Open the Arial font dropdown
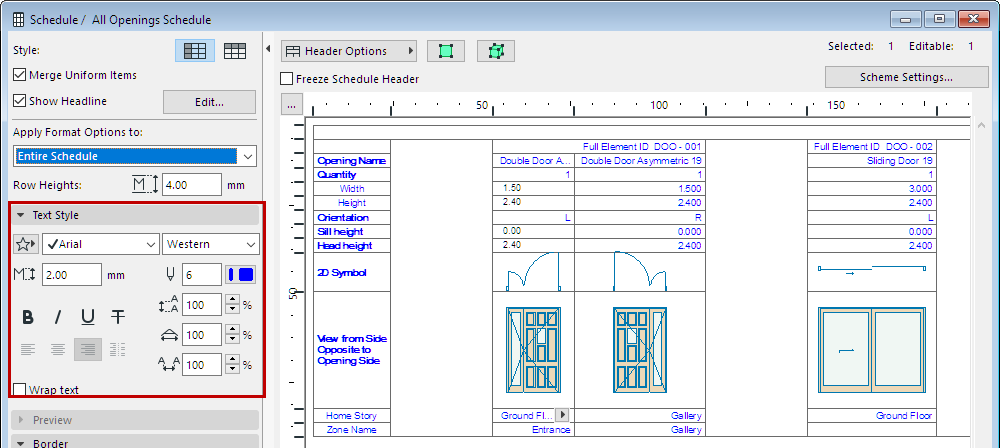Screen dimensions: 1000x448 pos(101,245)
